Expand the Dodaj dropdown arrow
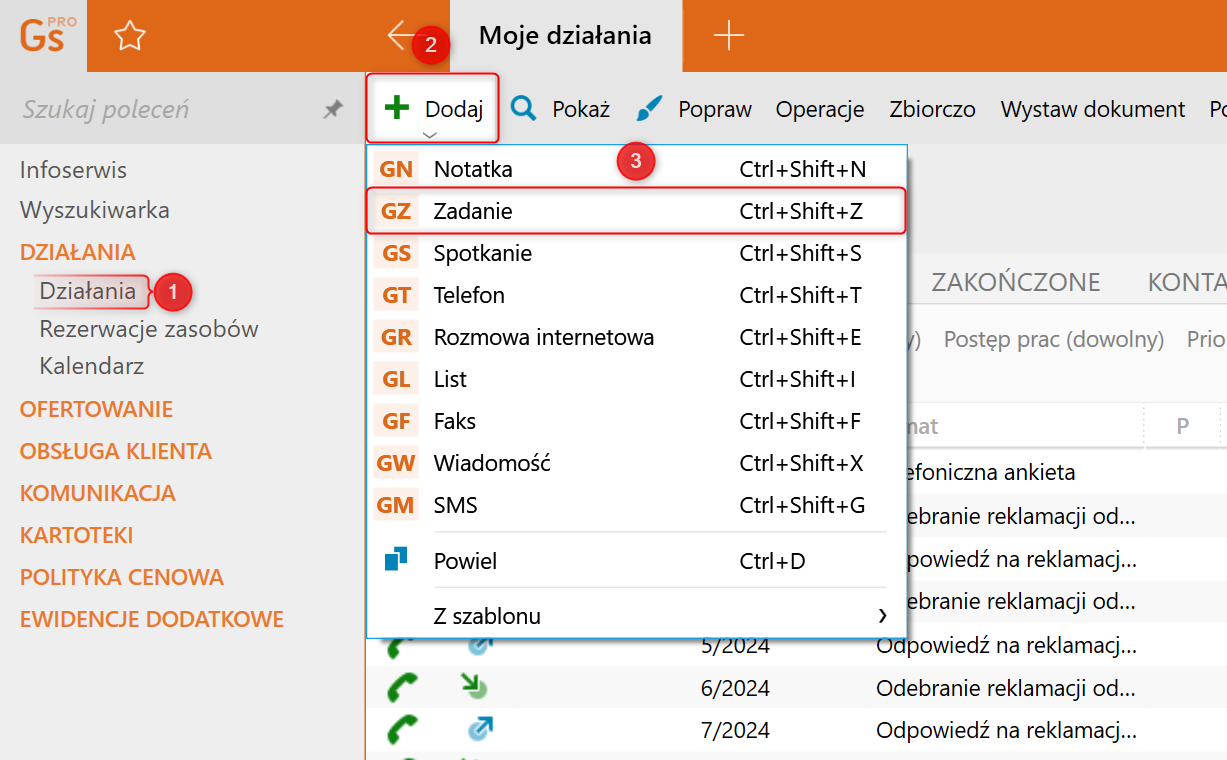The image size is (1227, 760). pos(430,134)
